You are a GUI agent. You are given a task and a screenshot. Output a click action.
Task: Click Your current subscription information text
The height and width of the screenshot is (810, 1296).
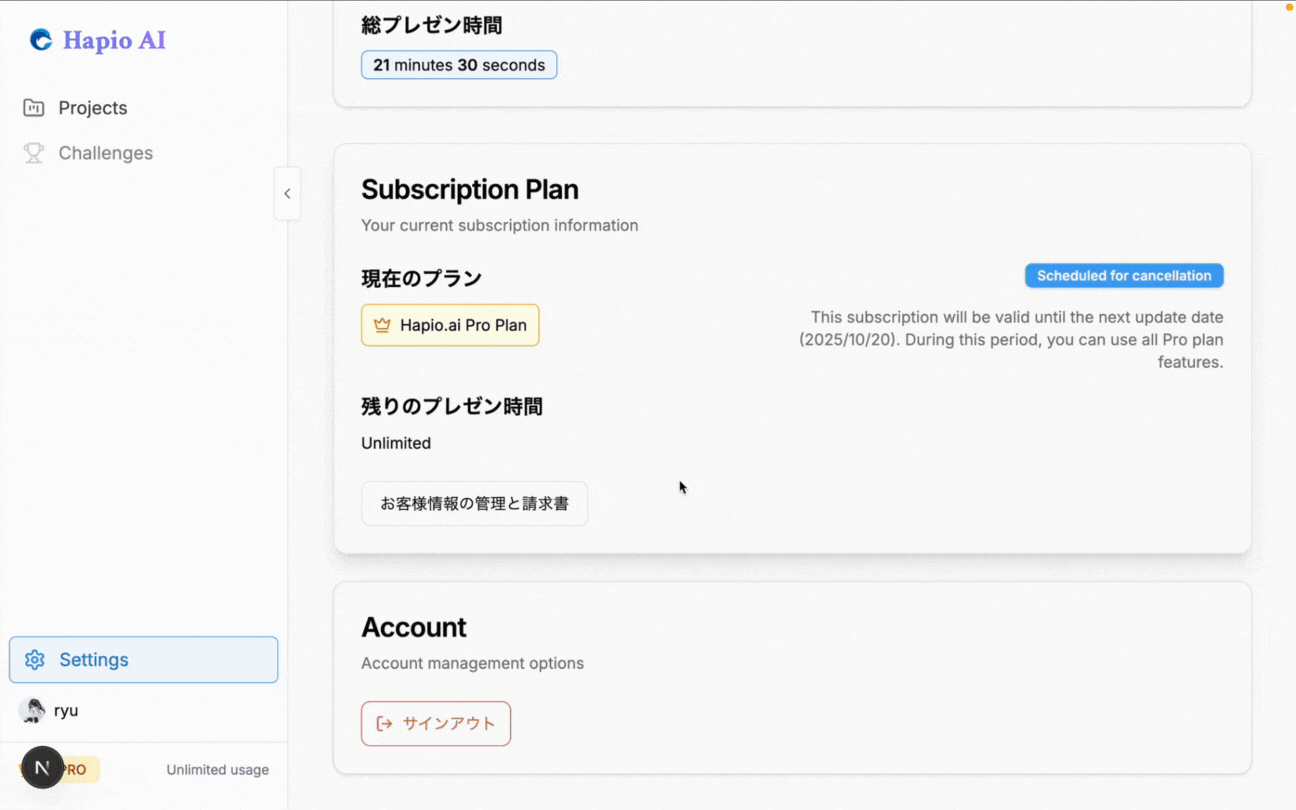500,225
